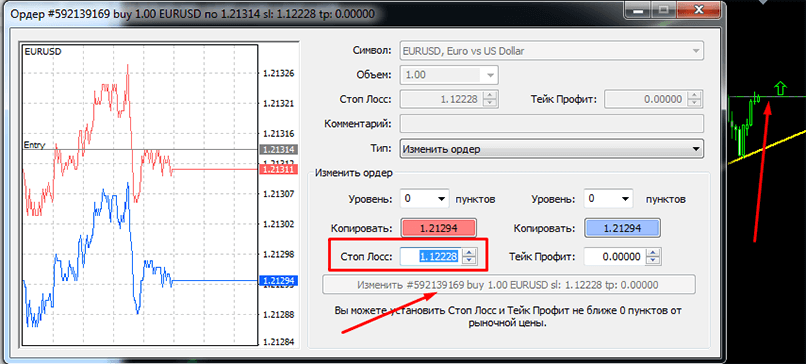Click the Комментарий text field
Image resolution: width=806 pixels, height=364 pixels.
(x=551, y=124)
